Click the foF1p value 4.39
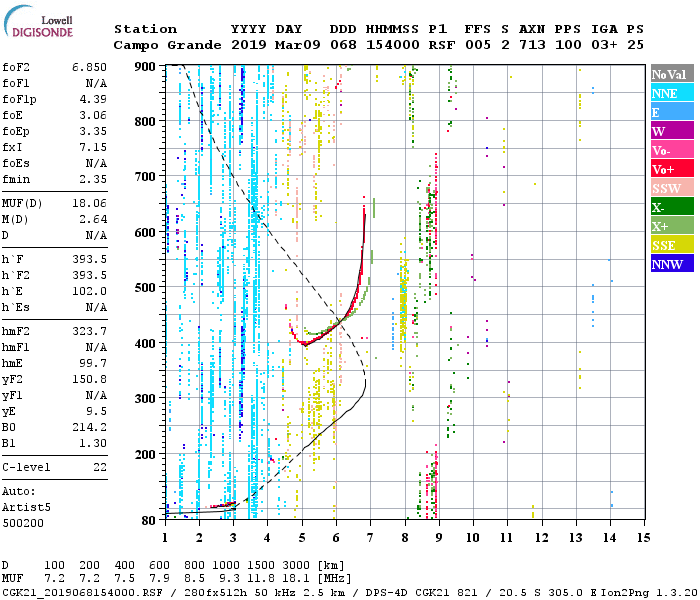This screenshot has height=600, width=700. click(x=93, y=99)
